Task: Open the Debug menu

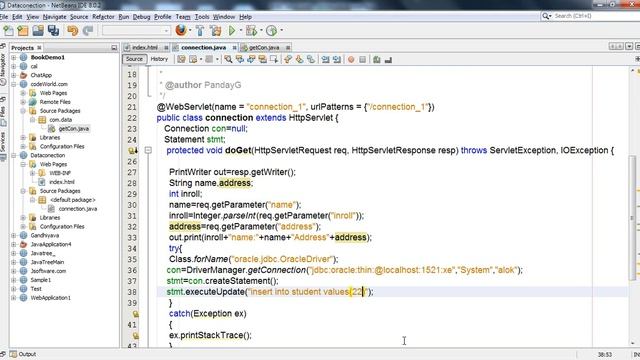Action: click(x=142, y=17)
